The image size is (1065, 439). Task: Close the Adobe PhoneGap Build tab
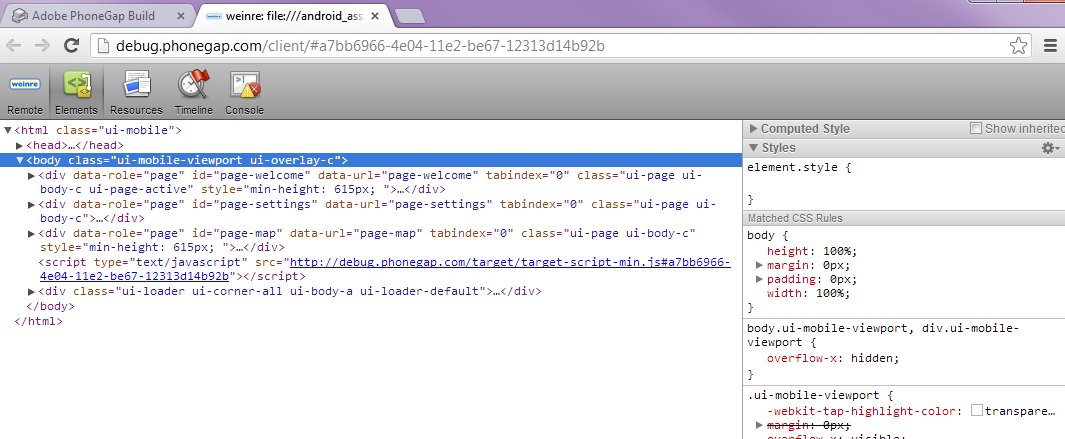click(x=181, y=16)
